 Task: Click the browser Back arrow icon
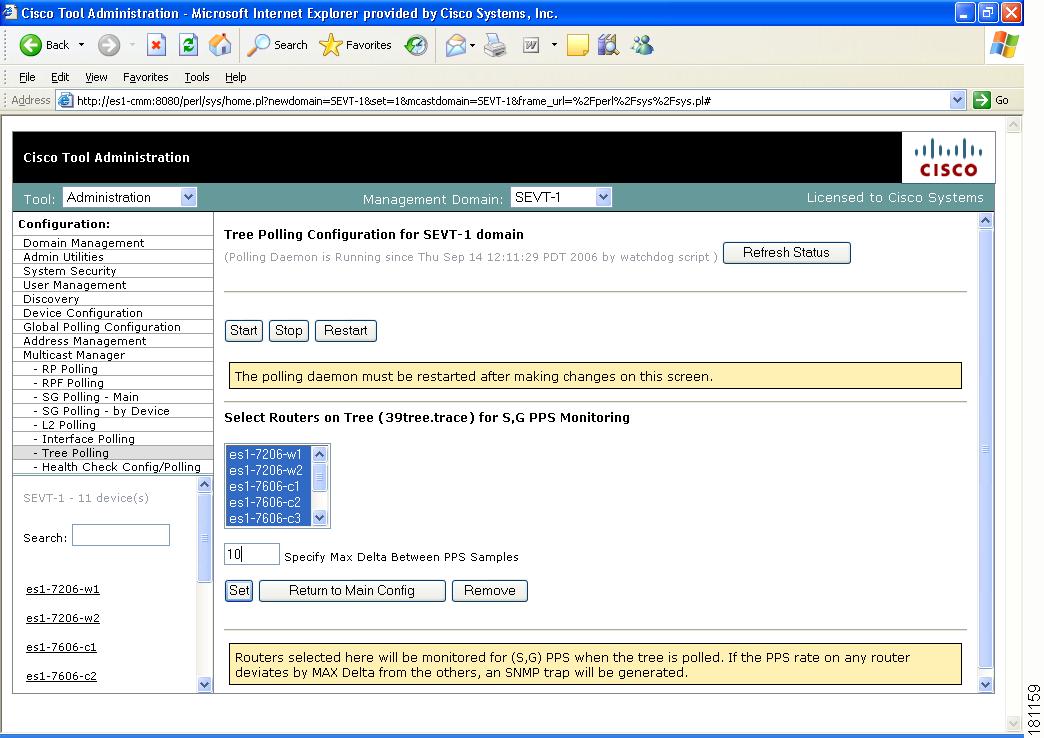click(x=31, y=45)
